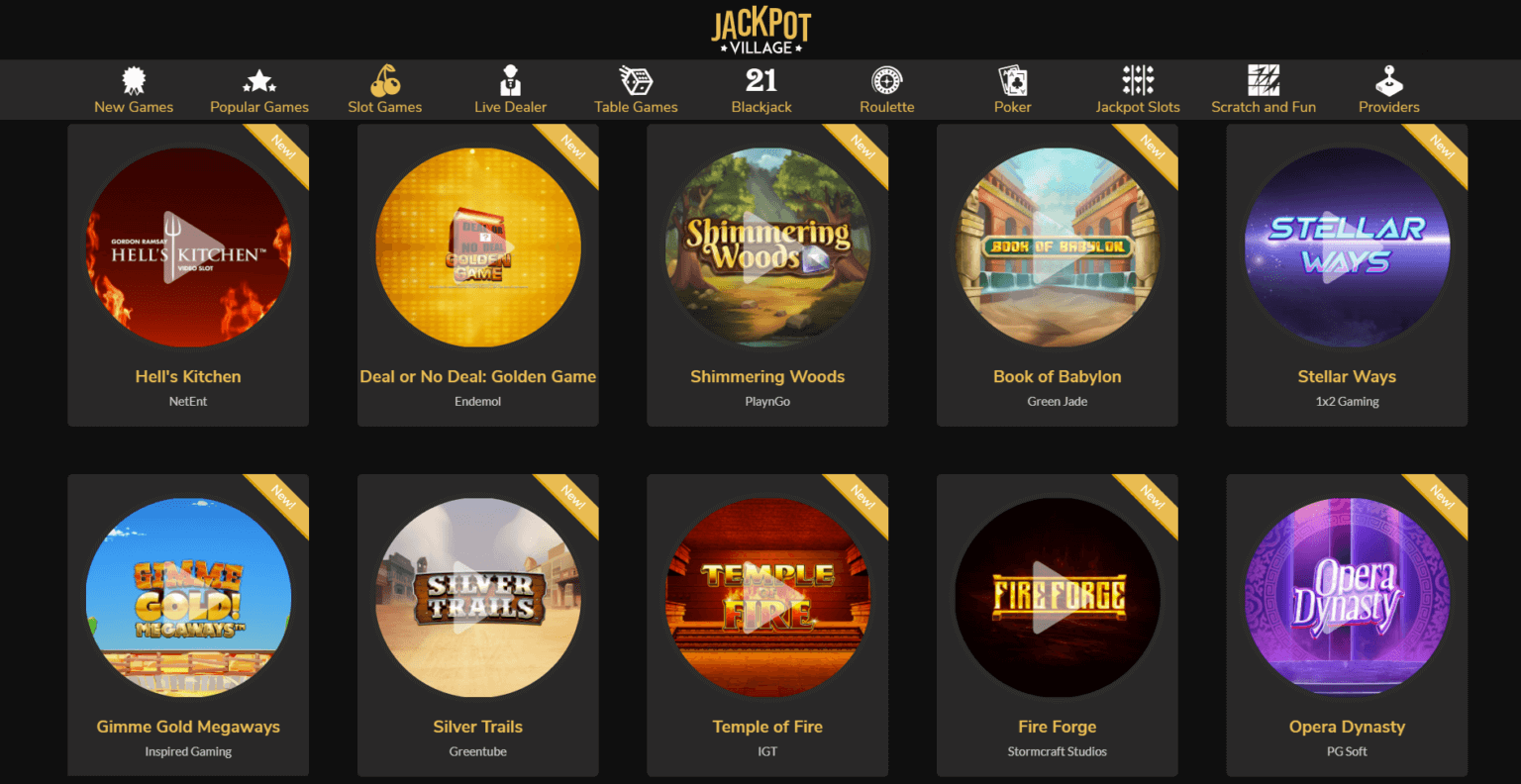Open the Scratch and Fun category
The image size is (1521, 784).
tap(1264, 90)
